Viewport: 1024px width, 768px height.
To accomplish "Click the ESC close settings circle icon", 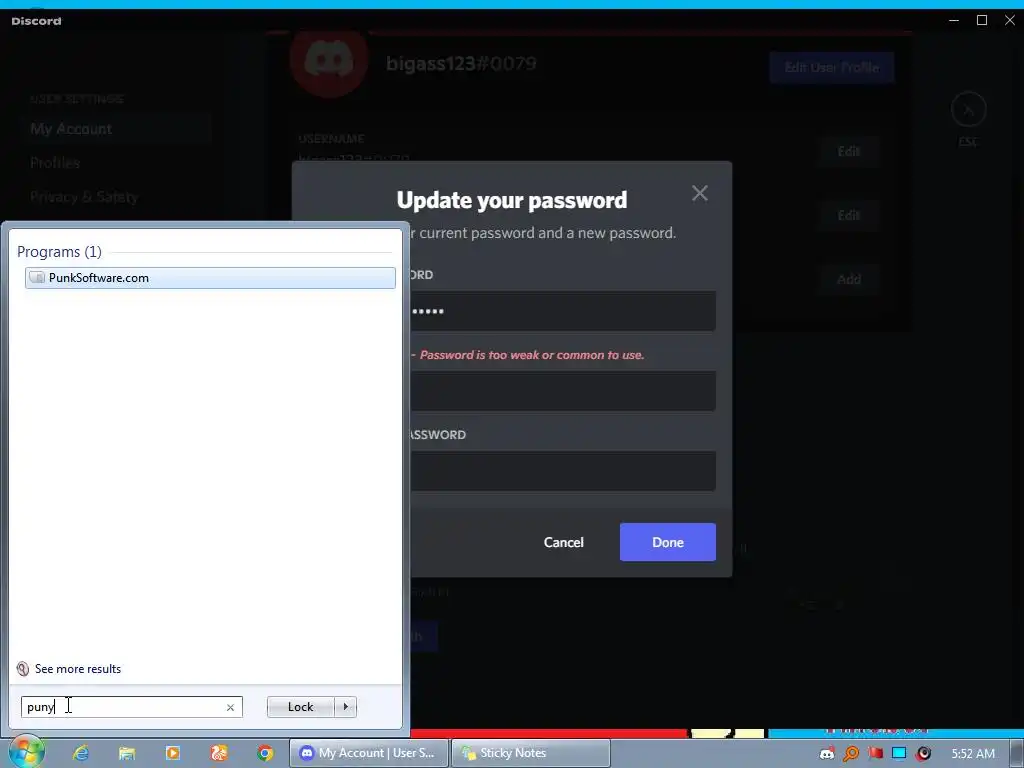I will [x=968, y=110].
